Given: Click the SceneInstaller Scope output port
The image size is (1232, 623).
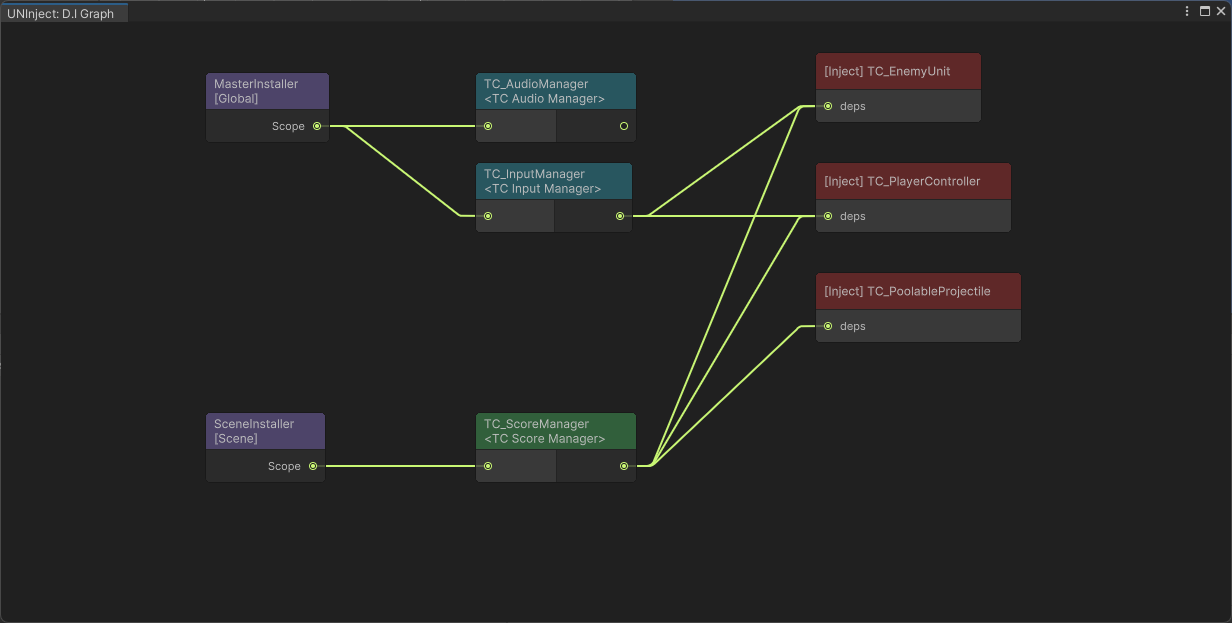Looking at the screenshot, I should click(313, 466).
